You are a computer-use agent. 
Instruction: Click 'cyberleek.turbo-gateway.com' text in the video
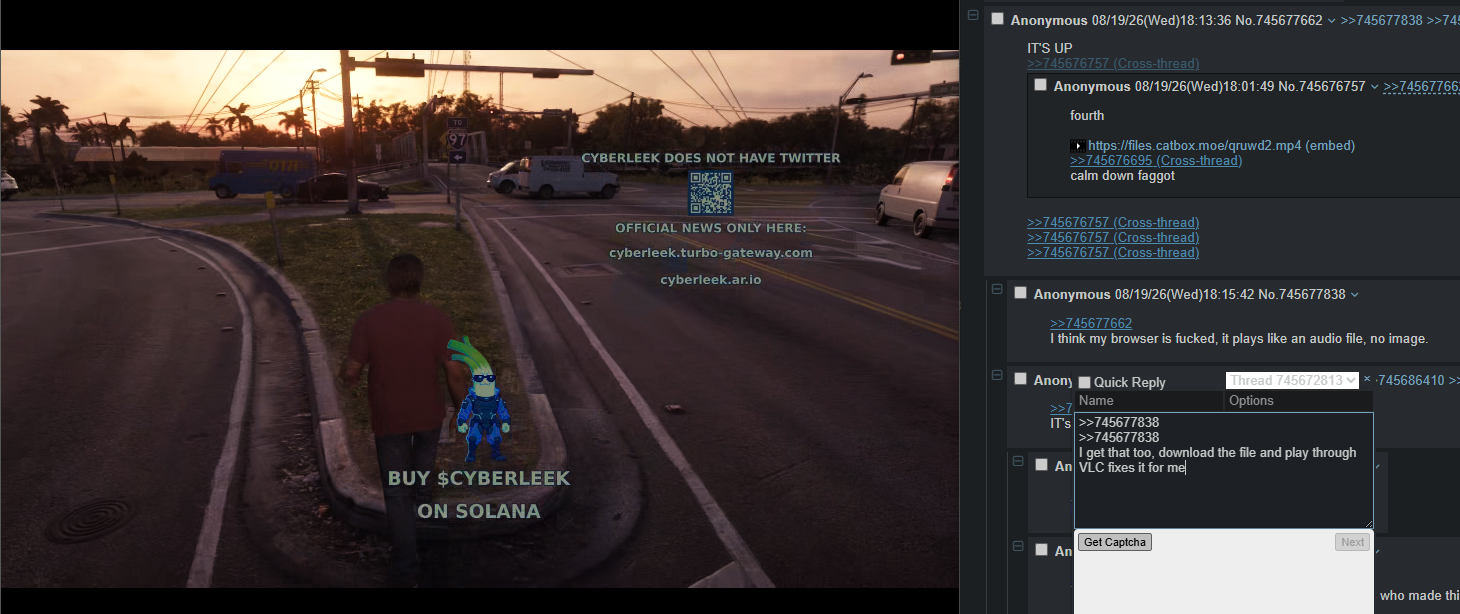[711, 253]
